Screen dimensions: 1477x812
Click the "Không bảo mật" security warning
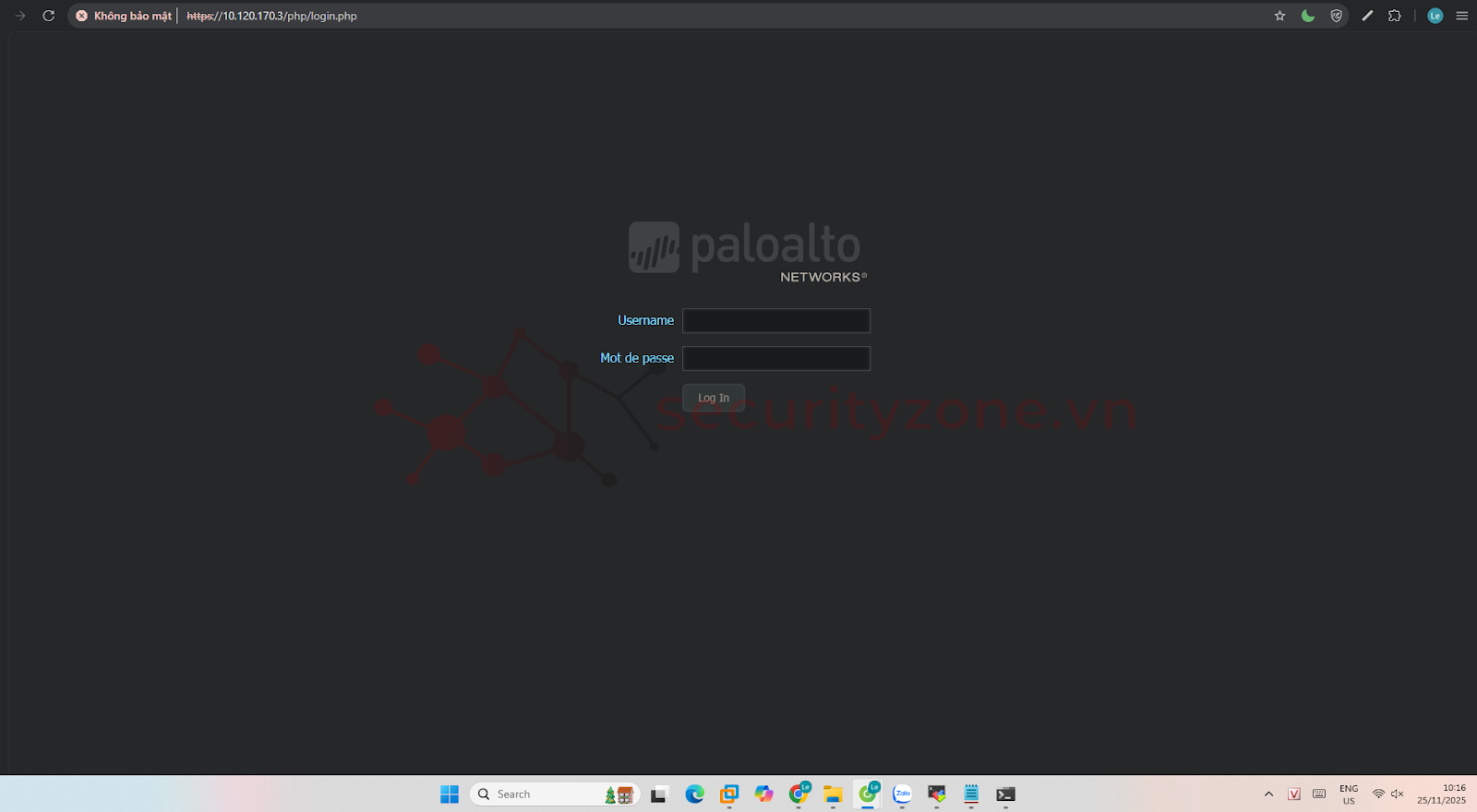click(x=124, y=16)
